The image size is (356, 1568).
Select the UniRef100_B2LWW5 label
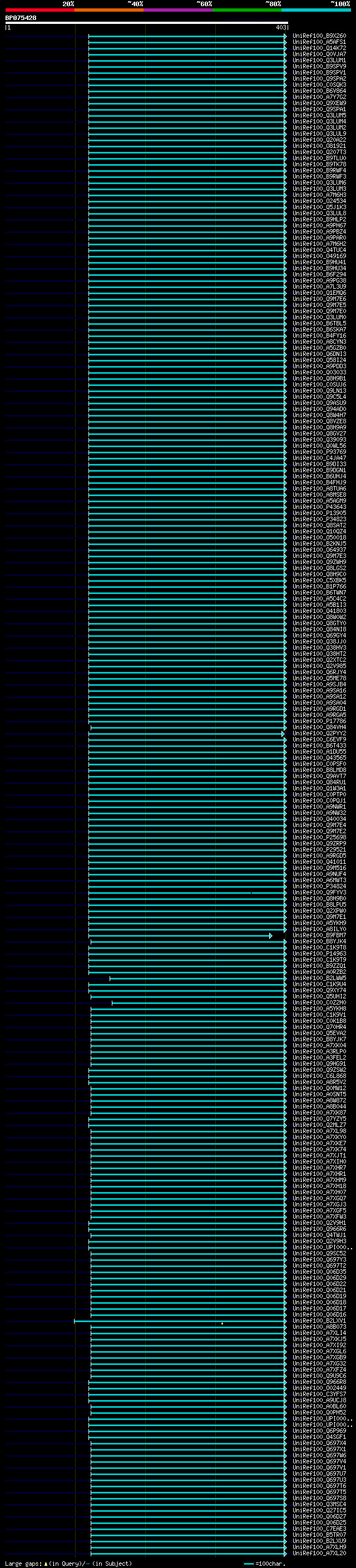click(x=319, y=978)
